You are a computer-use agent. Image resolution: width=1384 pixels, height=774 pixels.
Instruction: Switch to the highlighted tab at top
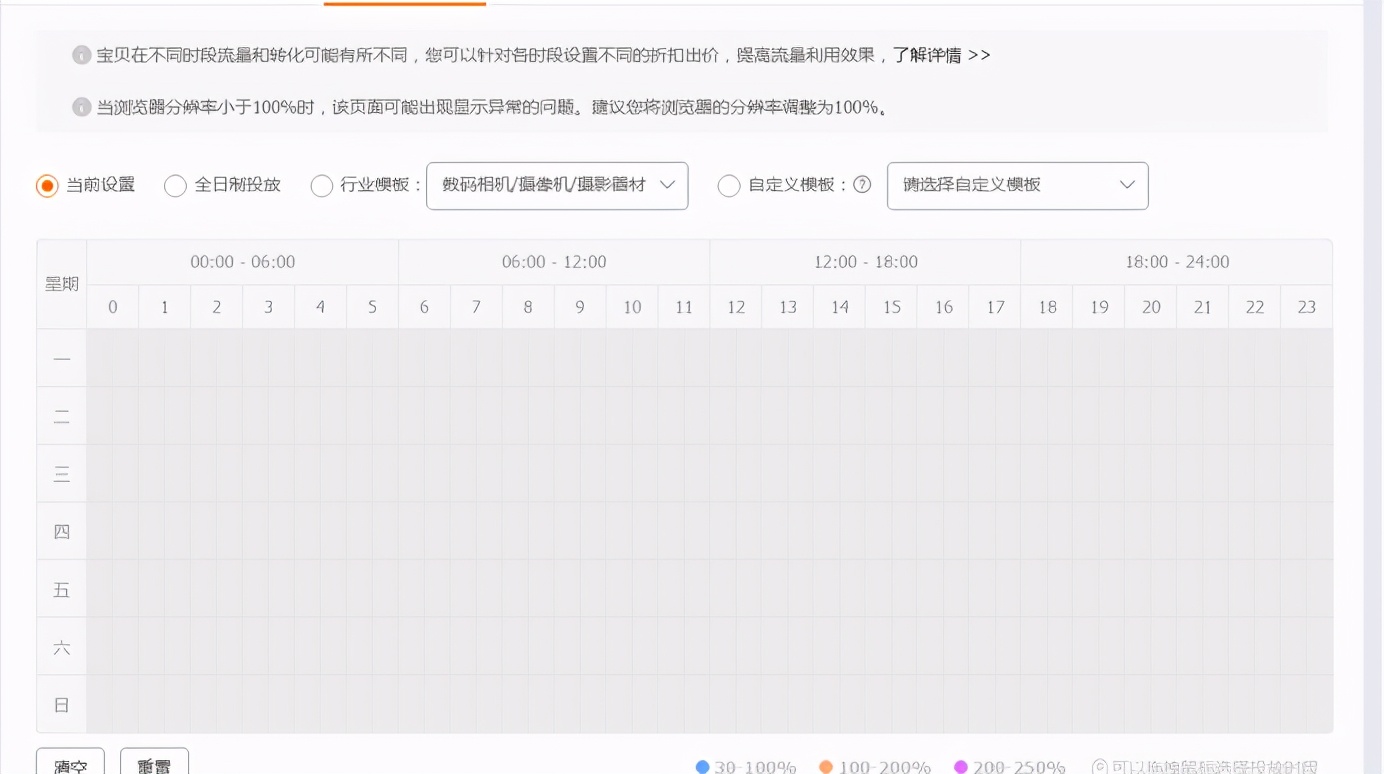tap(404, 5)
